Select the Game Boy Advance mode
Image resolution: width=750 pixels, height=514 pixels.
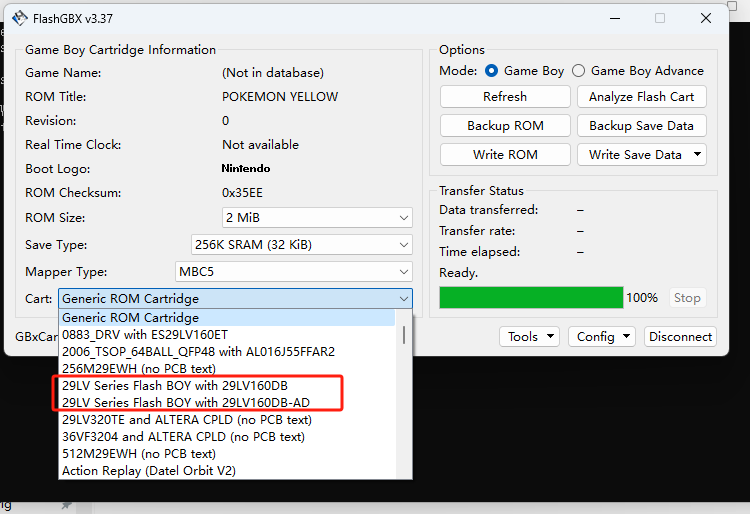[x=578, y=71]
